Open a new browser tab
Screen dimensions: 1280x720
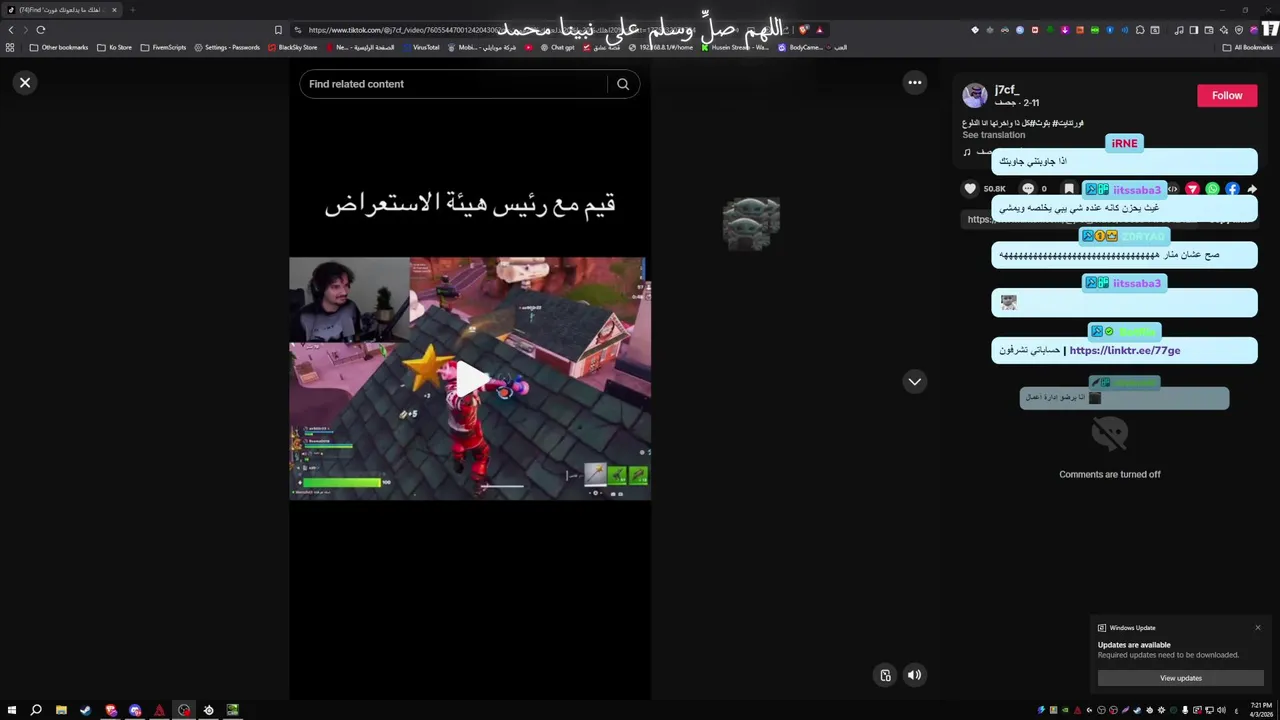[132, 10]
